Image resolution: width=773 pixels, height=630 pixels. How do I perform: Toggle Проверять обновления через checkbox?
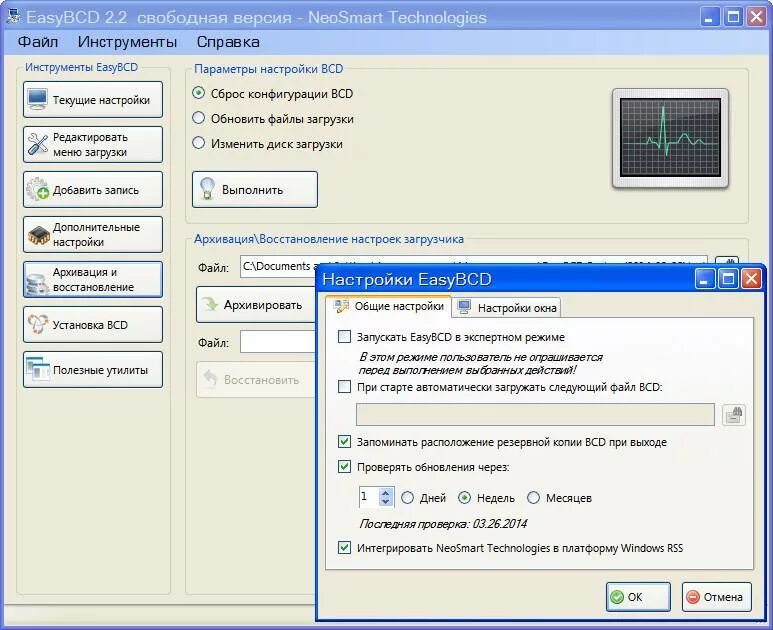pos(344,466)
